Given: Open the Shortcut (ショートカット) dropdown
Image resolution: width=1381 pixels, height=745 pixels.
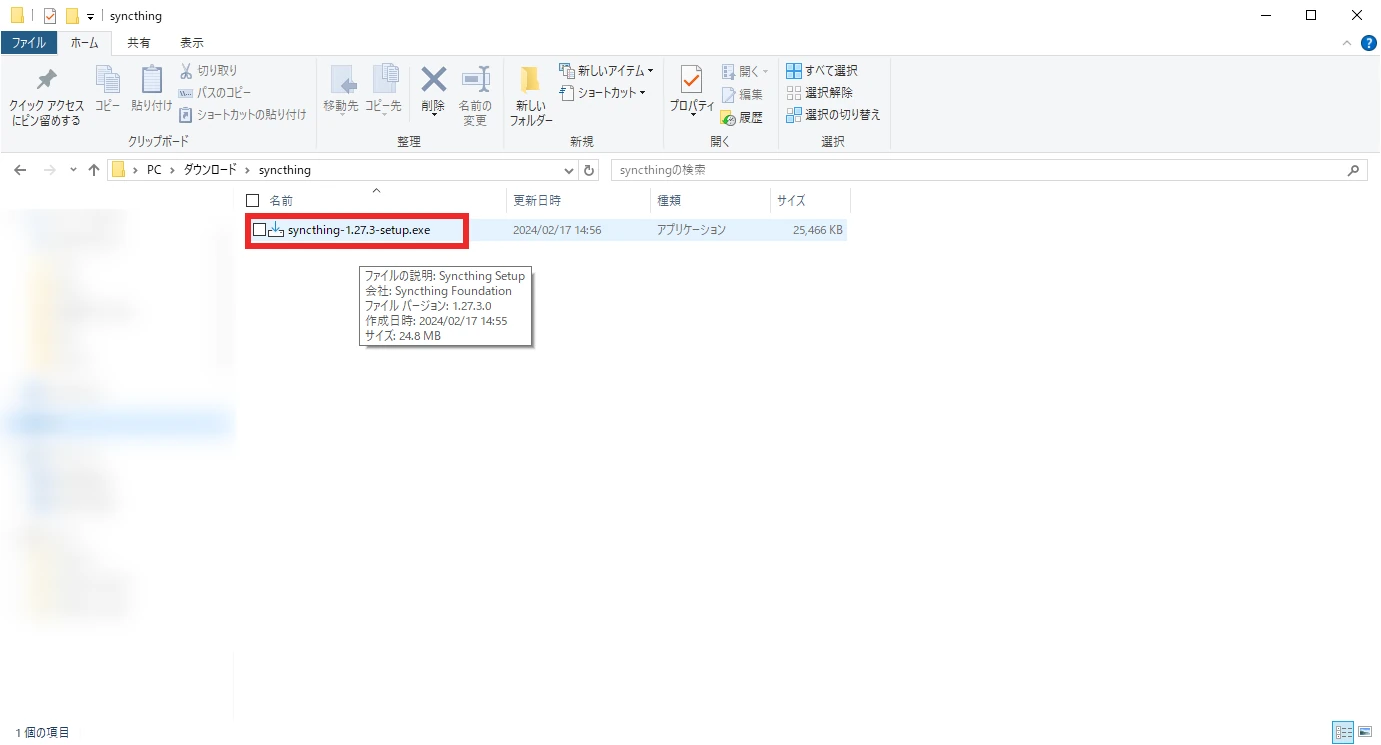Looking at the screenshot, I should 602,93.
